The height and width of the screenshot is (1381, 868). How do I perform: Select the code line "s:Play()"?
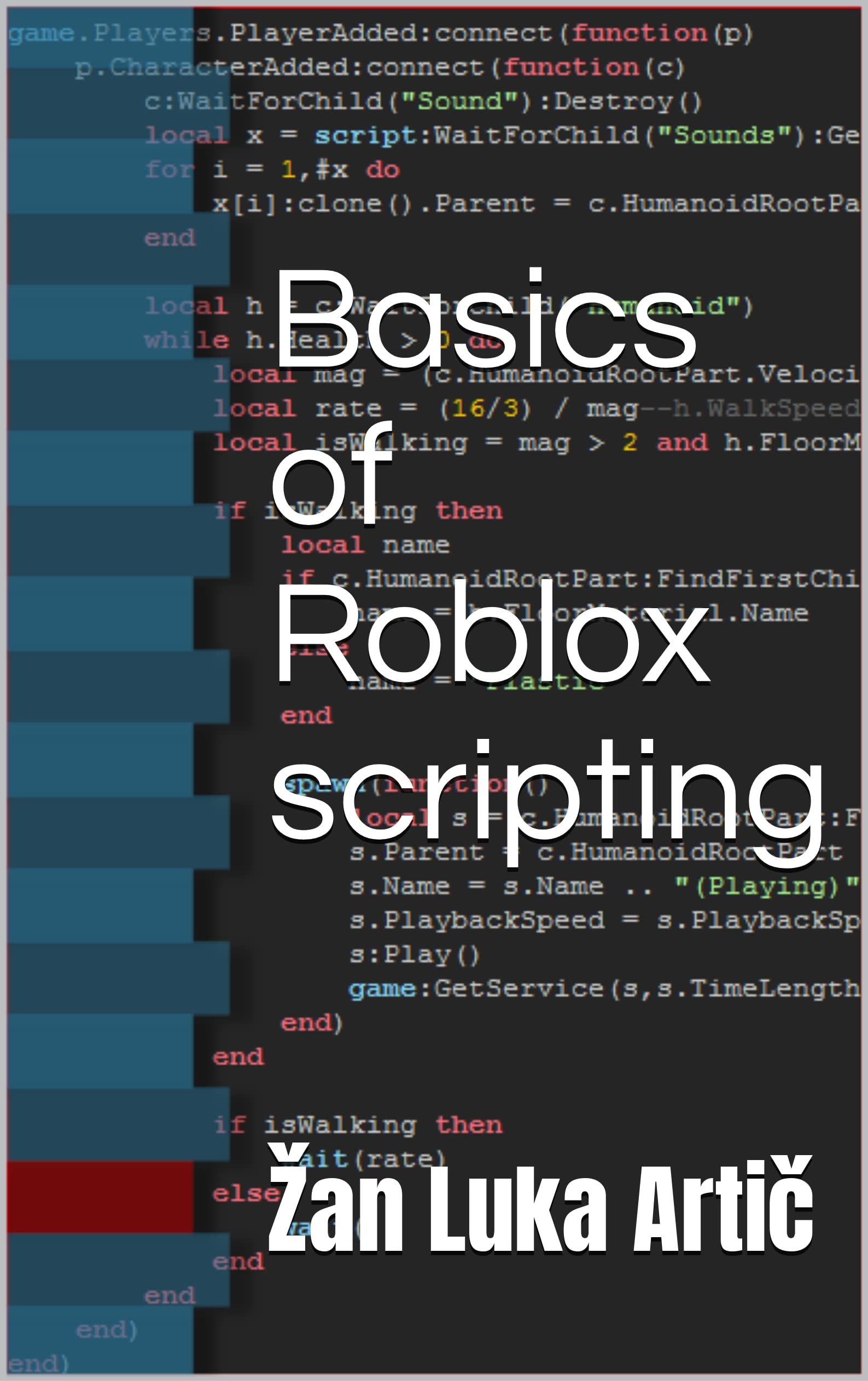414,955
